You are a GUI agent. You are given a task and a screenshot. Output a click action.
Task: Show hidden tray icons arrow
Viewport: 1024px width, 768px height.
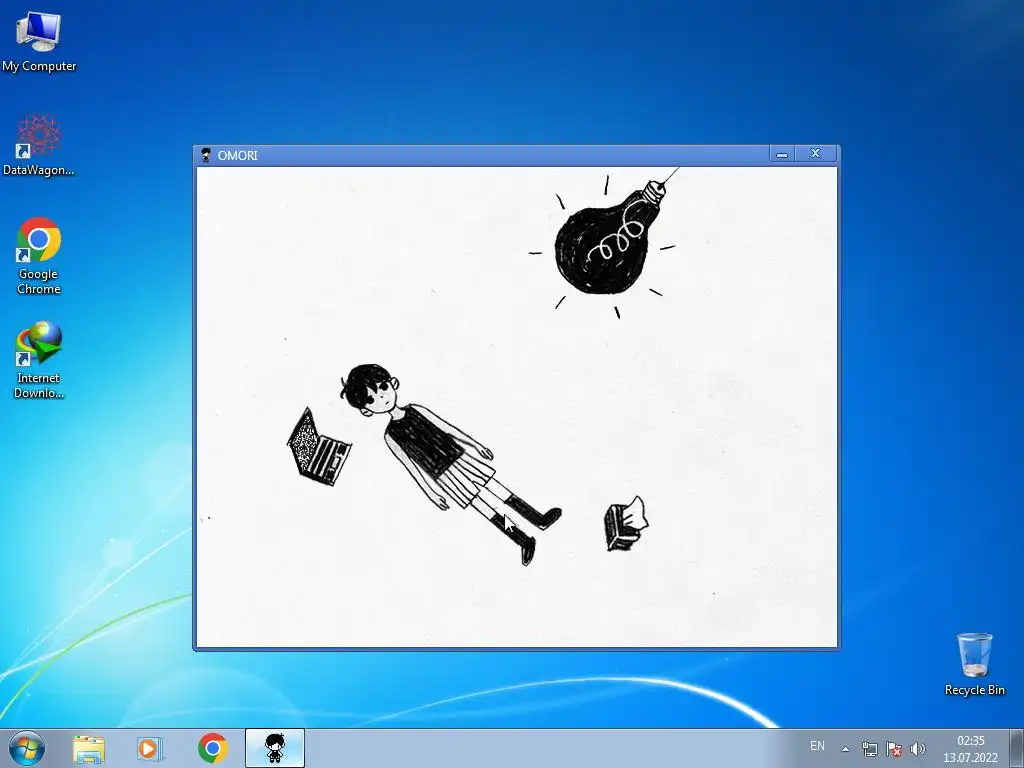point(844,749)
